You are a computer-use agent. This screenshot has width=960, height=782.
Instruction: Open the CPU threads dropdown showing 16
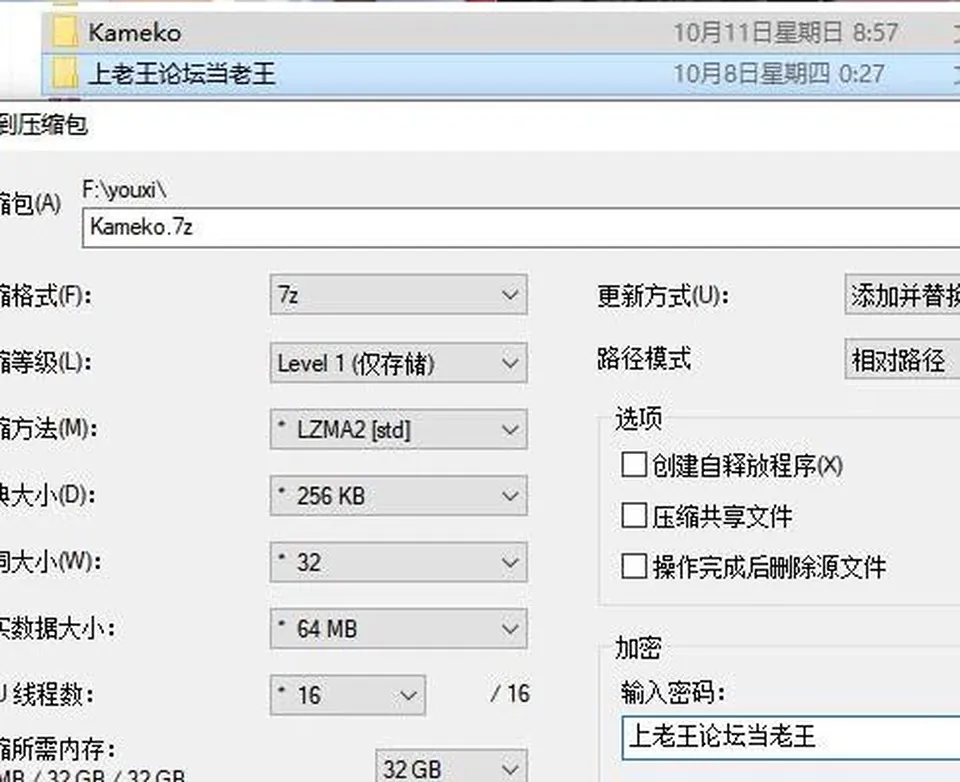pos(347,695)
